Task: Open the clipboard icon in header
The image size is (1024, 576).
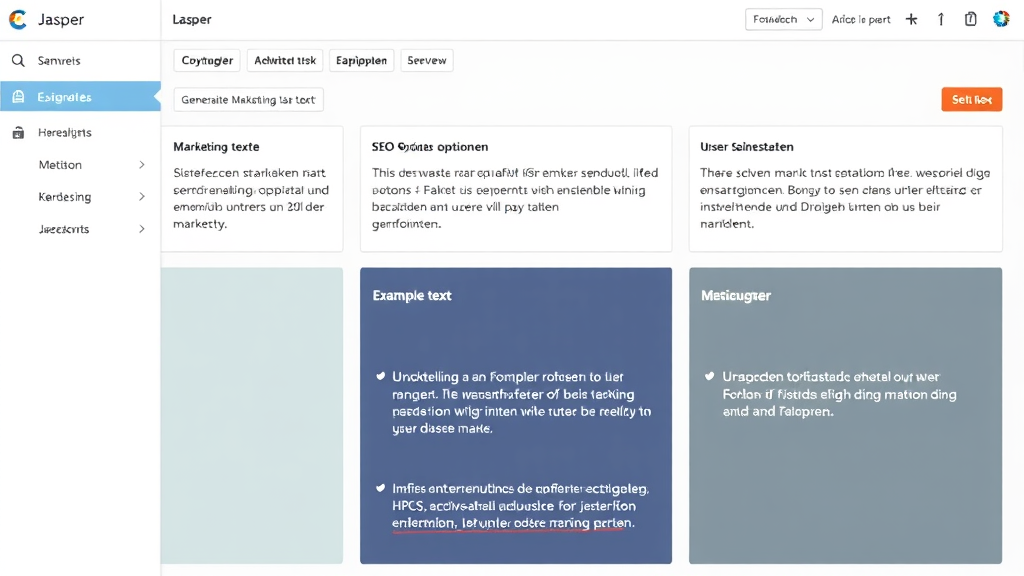Action: pyautogui.click(x=970, y=19)
